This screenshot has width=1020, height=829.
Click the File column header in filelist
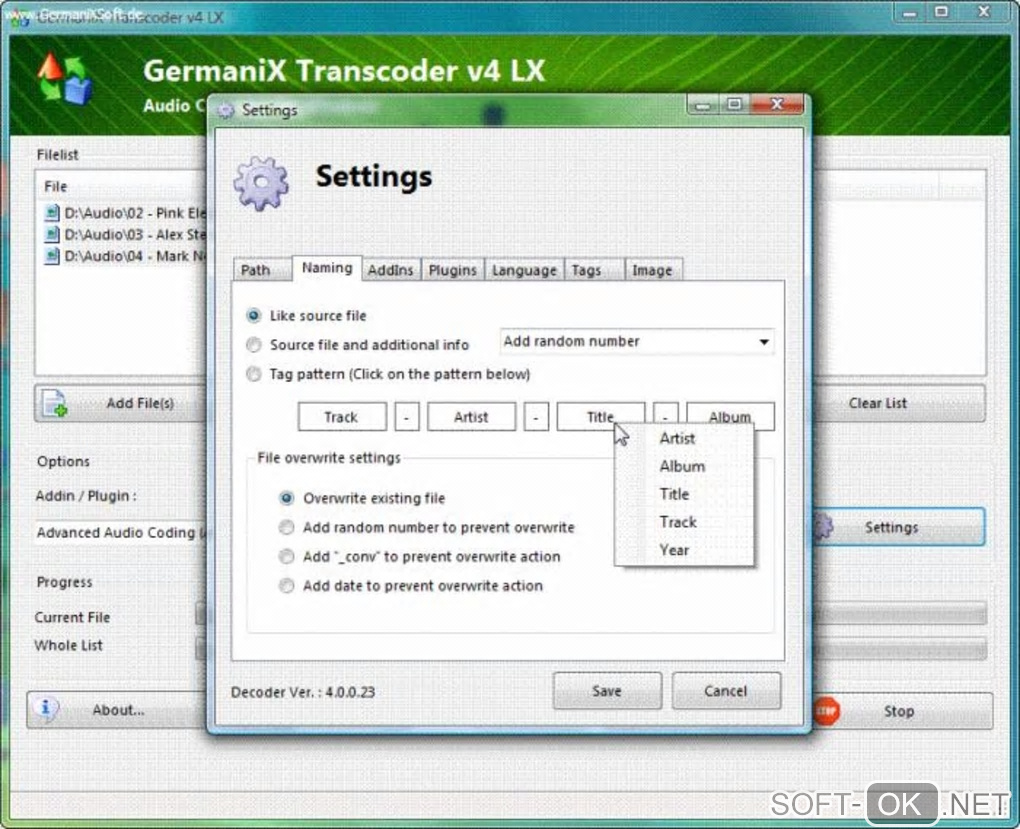click(x=122, y=187)
